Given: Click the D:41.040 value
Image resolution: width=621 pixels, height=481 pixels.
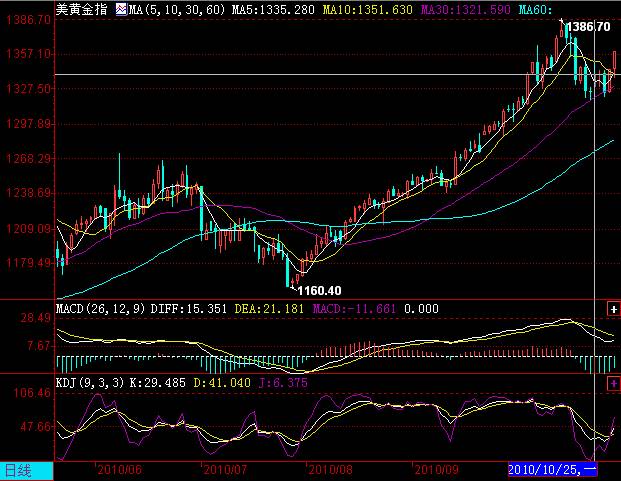Looking at the screenshot, I should pyautogui.click(x=222, y=383).
